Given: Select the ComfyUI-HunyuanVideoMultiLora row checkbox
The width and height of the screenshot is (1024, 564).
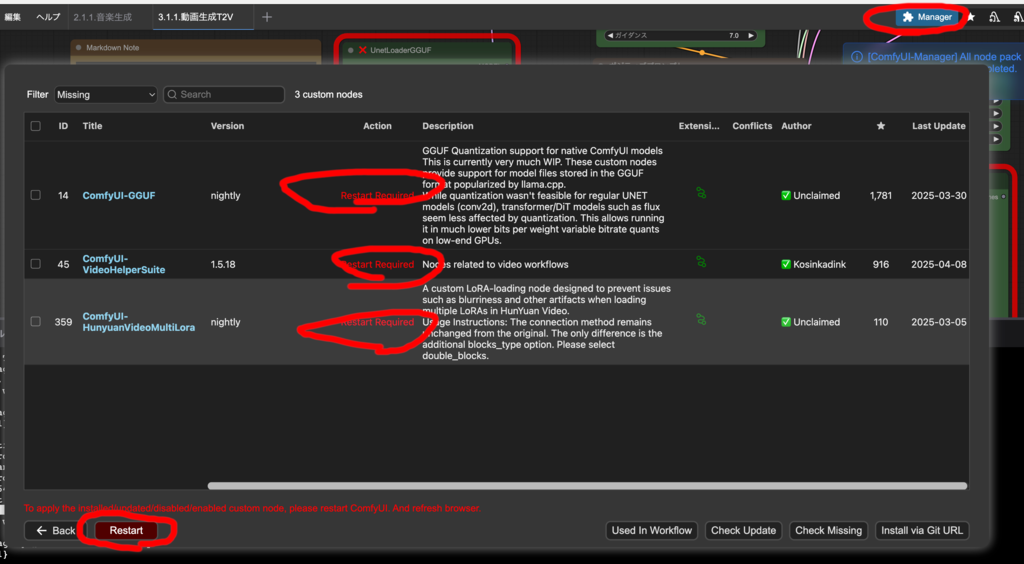Looking at the screenshot, I should pyautogui.click(x=36, y=322).
